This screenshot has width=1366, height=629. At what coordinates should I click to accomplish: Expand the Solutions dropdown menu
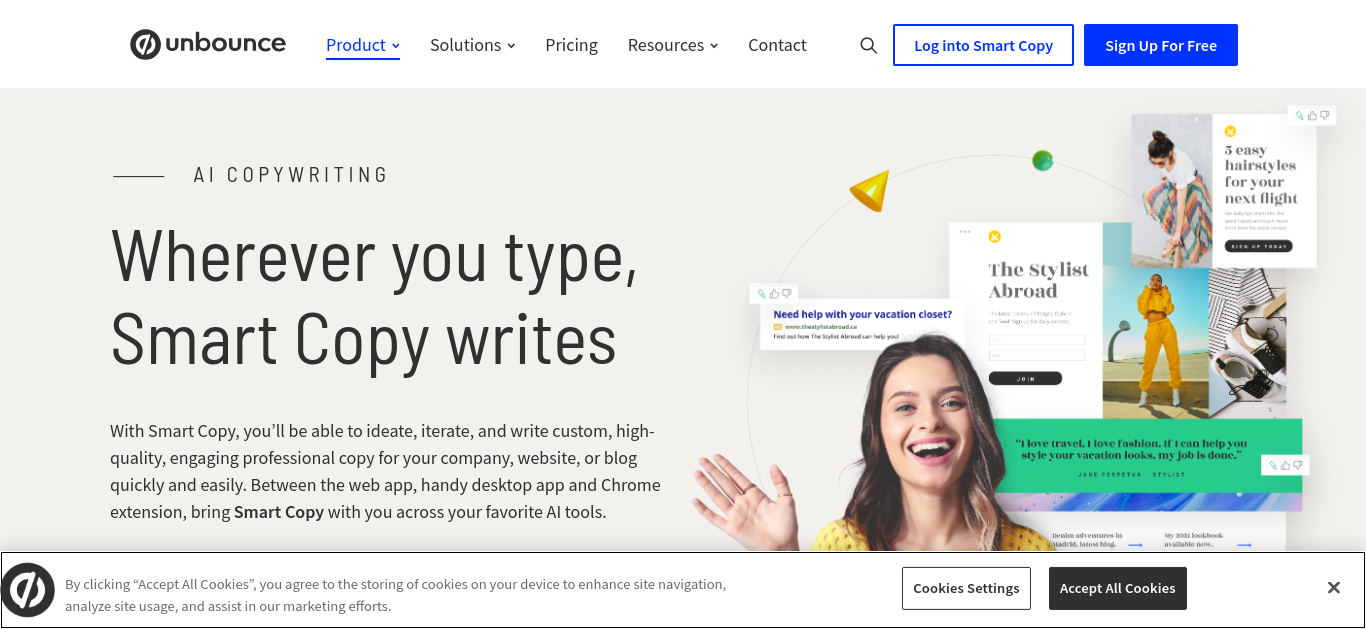(473, 45)
